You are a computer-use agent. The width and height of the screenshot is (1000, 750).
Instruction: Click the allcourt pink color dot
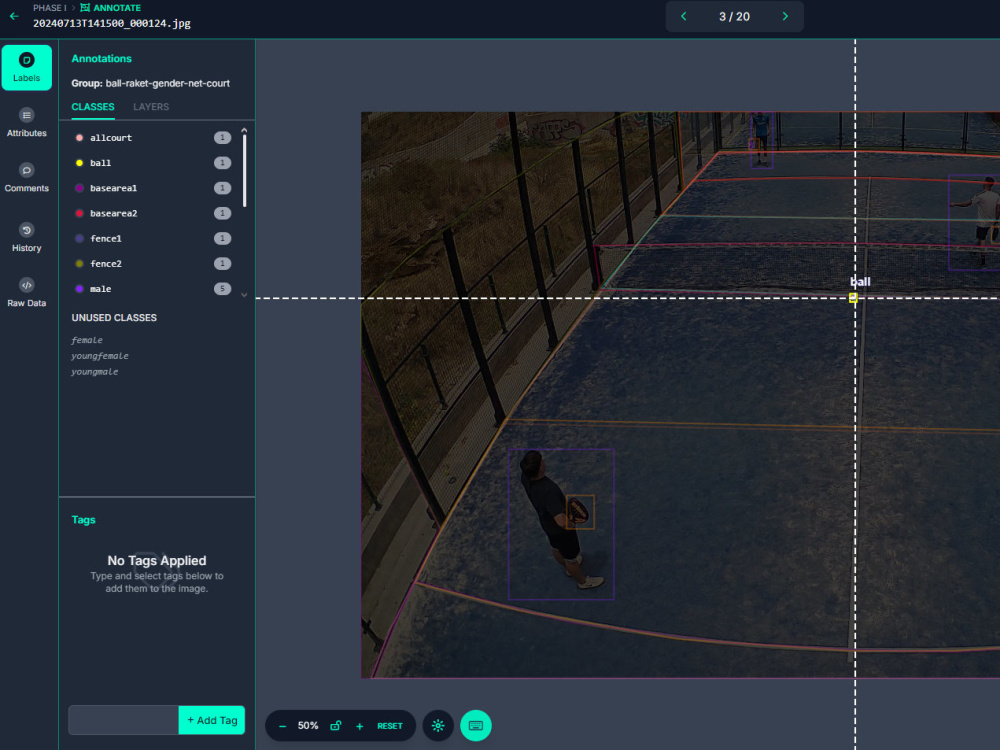coord(80,138)
